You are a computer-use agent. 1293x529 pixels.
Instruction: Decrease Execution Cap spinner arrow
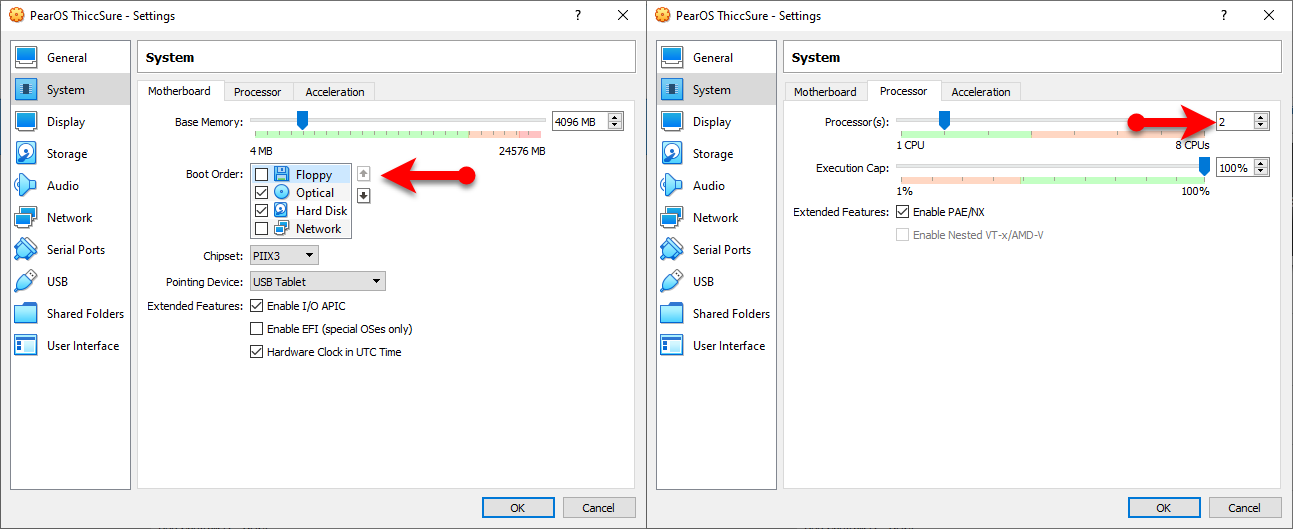pyautogui.click(x=1261, y=173)
